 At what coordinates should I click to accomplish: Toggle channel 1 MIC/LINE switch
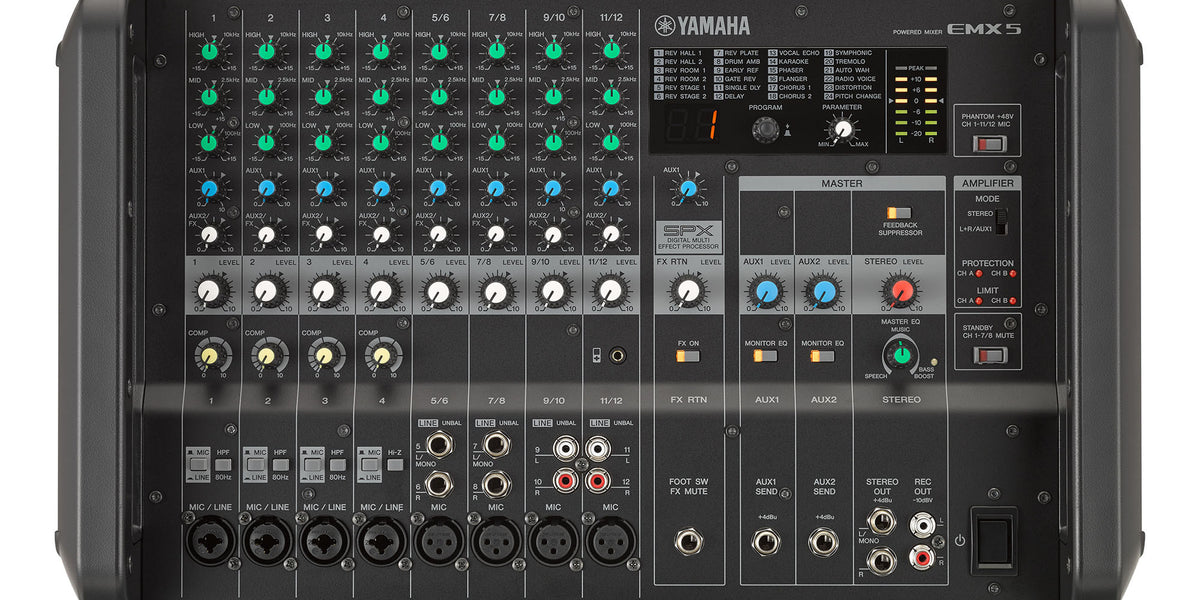click(199, 465)
